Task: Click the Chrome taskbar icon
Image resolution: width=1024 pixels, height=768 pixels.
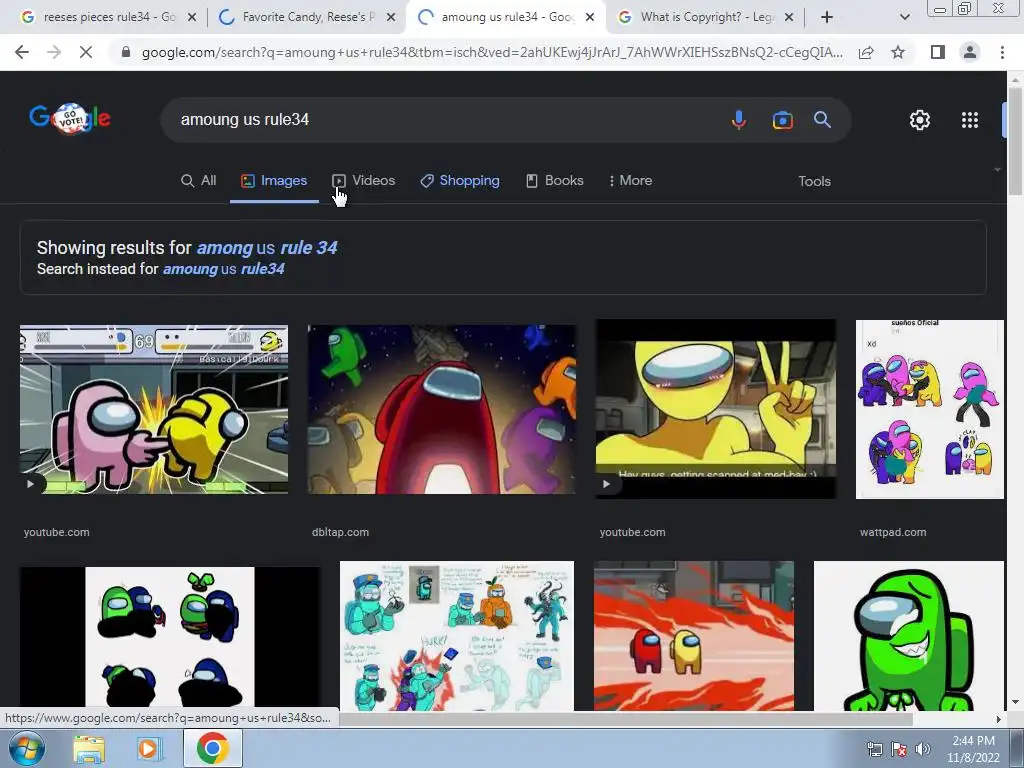Action: coord(212,749)
